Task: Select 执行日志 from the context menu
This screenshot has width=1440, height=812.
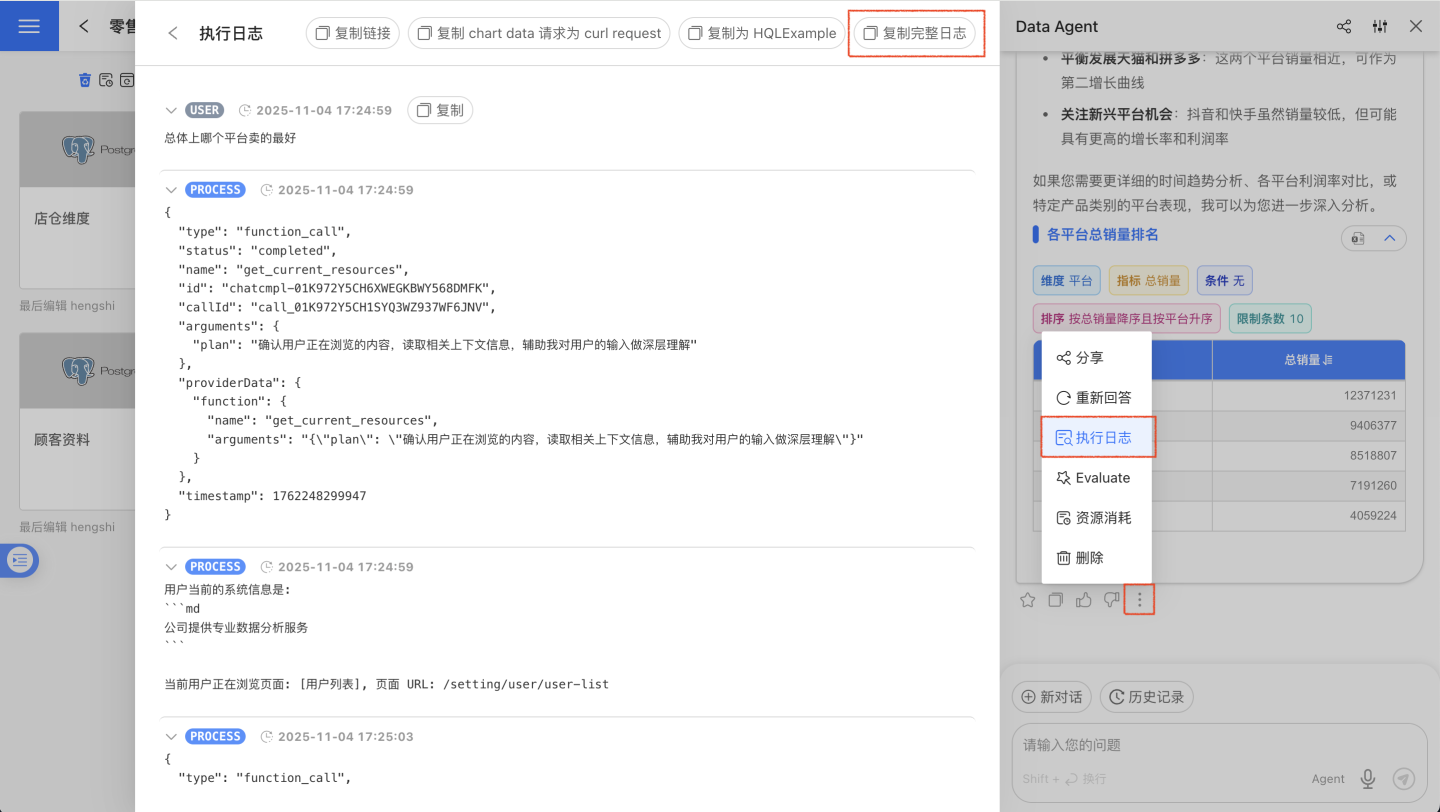Action: click(1097, 438)
